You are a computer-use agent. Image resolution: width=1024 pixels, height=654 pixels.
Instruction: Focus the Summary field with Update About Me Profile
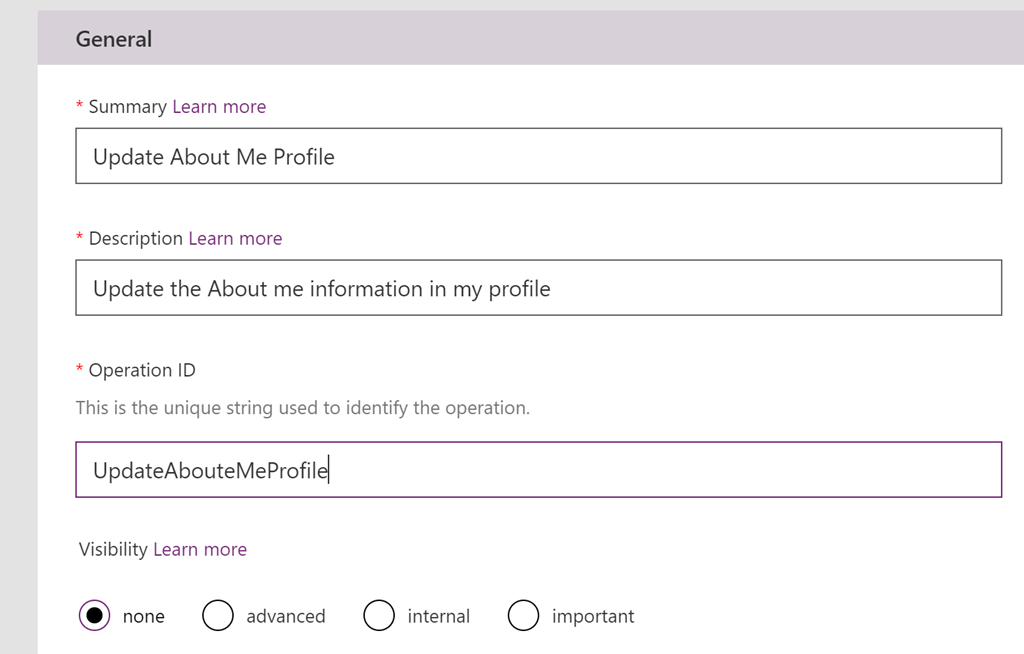pyautogui.click(x=539, y=156)
